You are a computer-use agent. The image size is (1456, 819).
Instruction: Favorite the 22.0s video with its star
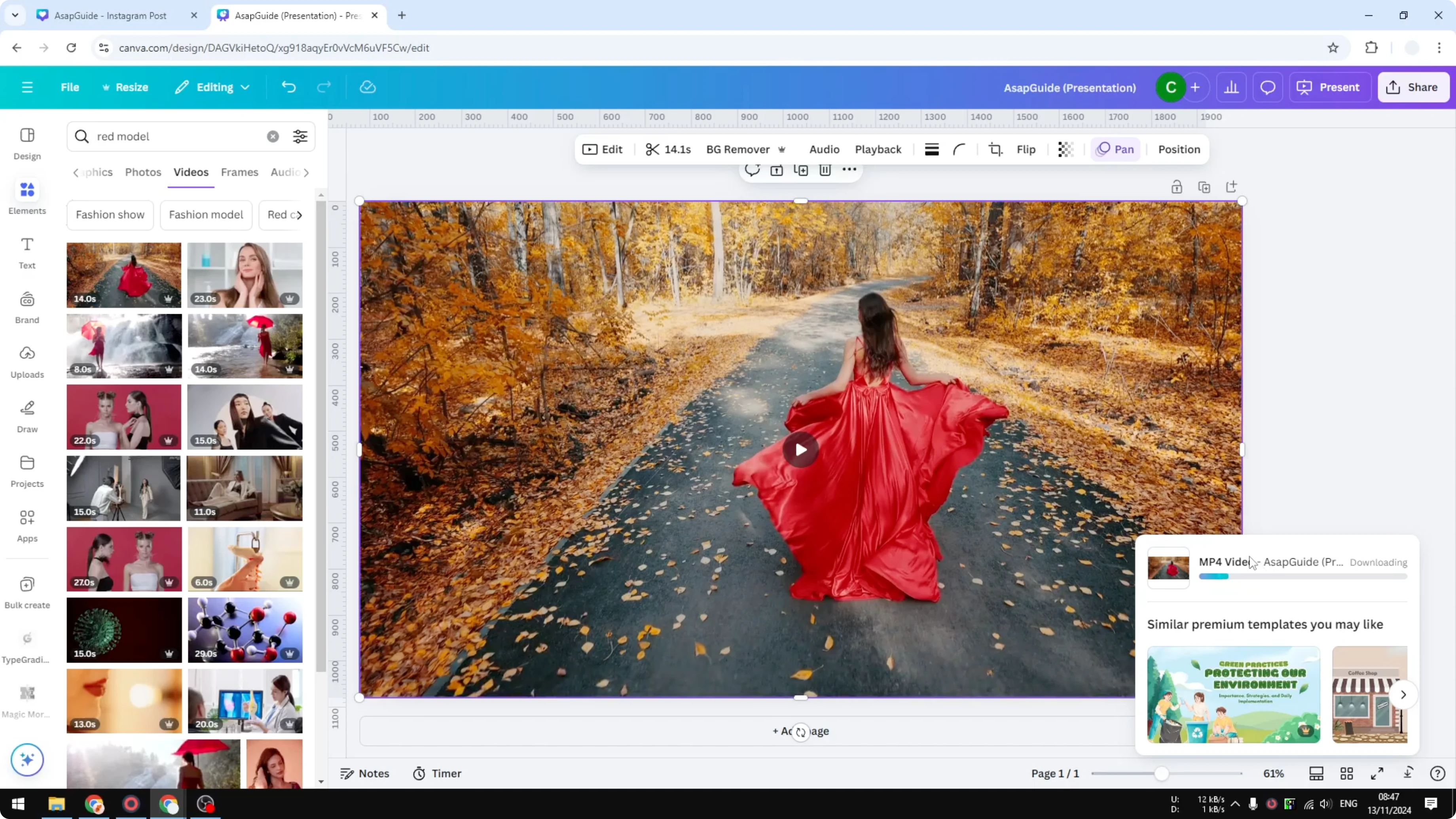[168, 440]
